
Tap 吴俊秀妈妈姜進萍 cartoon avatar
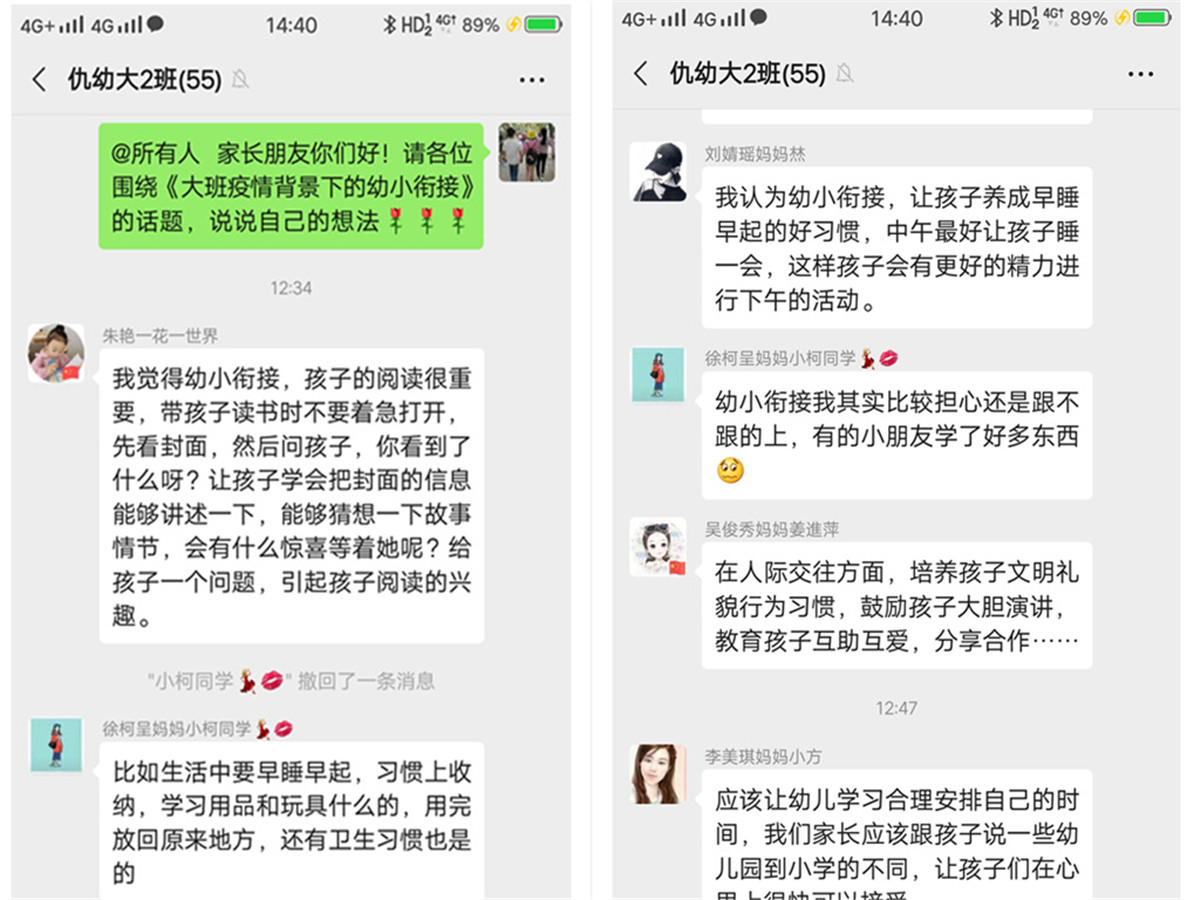658,547
